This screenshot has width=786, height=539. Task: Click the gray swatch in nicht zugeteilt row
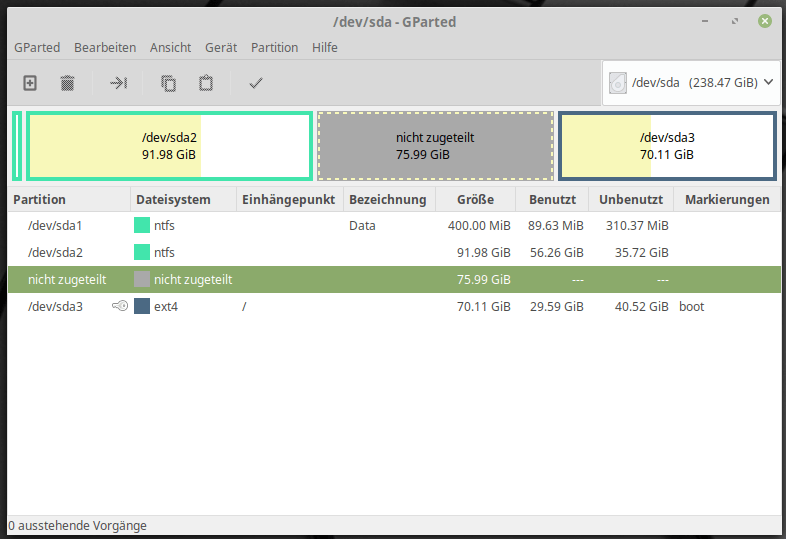click(142, 279)
